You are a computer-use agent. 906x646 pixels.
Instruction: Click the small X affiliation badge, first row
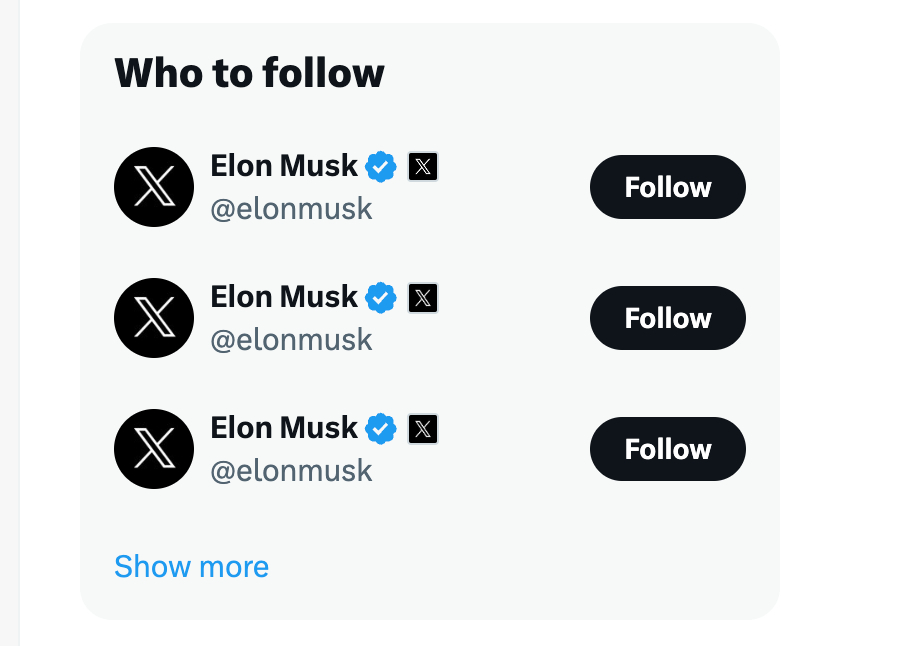pyautogui.click(x=423, y=166)
